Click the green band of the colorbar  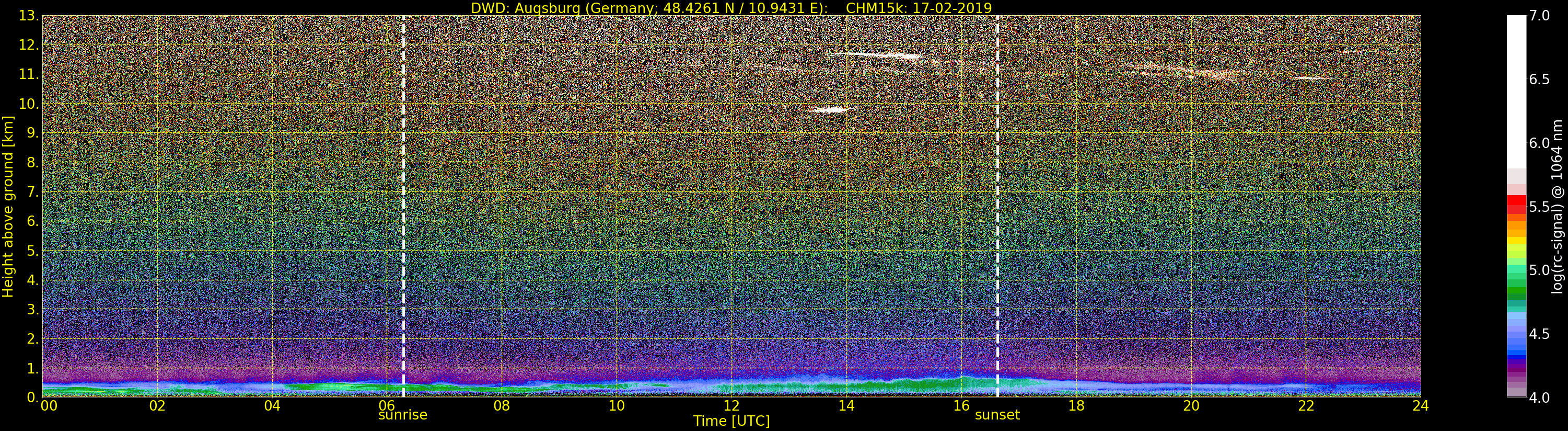tap(1516, 283)
